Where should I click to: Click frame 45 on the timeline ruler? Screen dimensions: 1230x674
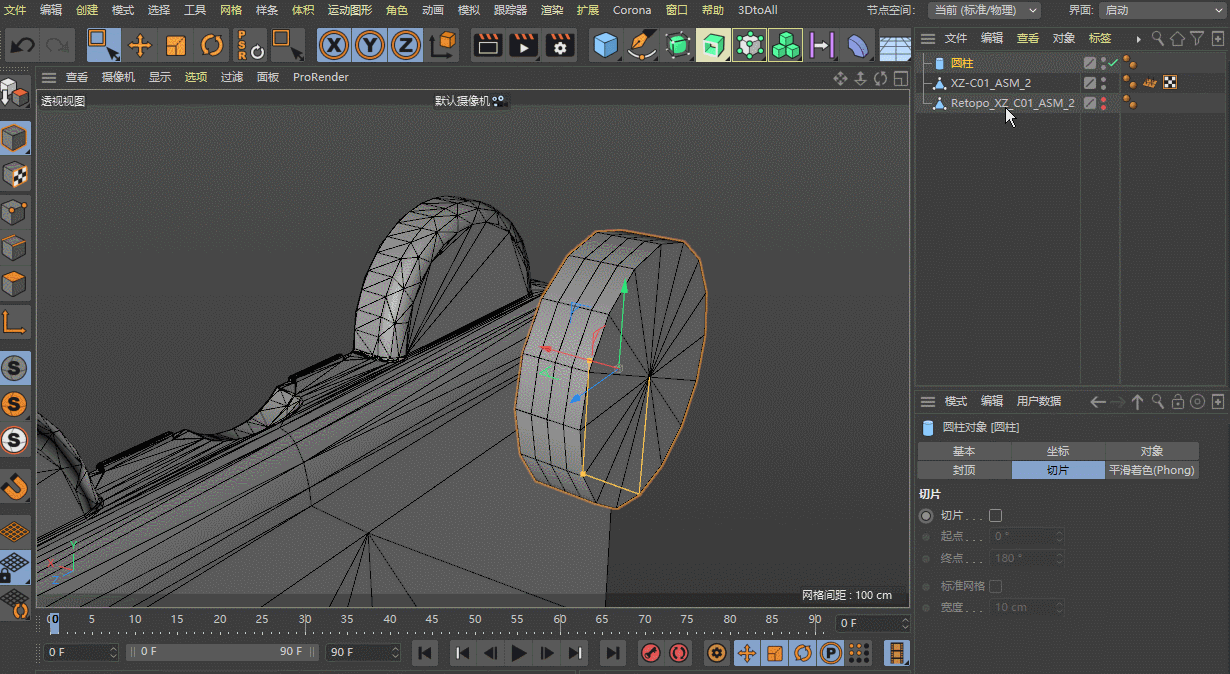433,620
